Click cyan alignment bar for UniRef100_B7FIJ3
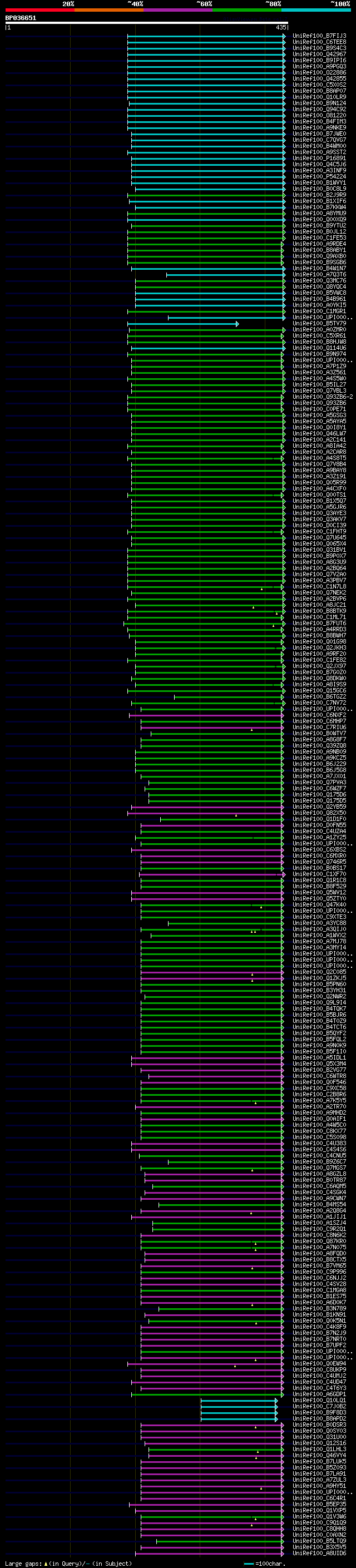Image resolution: width=356 pixels, height=1568 pixels. coord(206,36)
